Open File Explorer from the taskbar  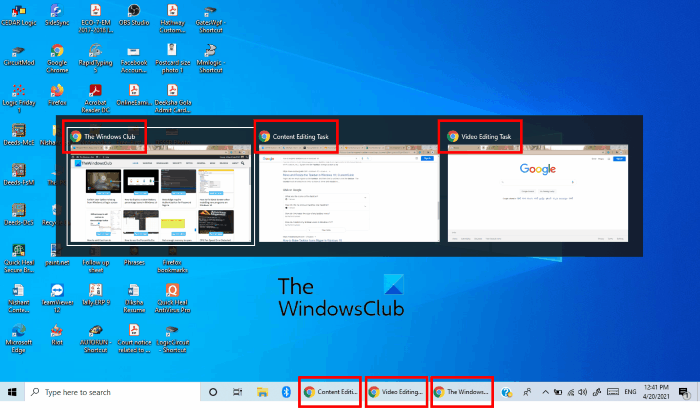tap(262, 392)
